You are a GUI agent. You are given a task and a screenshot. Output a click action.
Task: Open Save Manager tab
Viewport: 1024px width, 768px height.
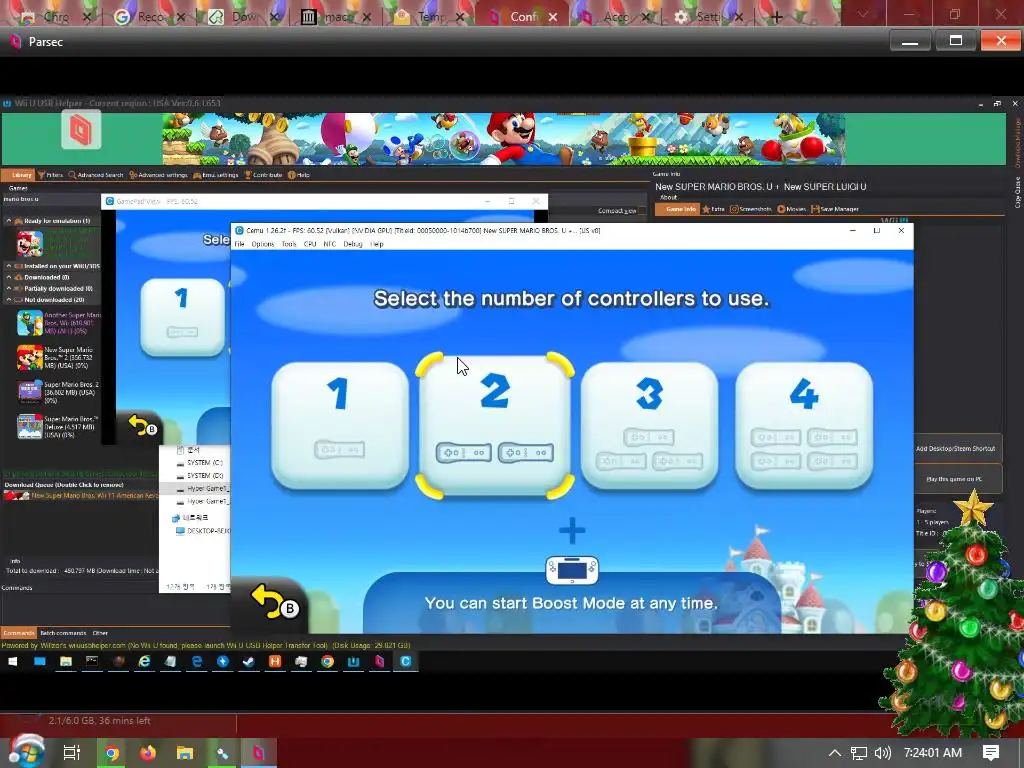tap(835, 209)
